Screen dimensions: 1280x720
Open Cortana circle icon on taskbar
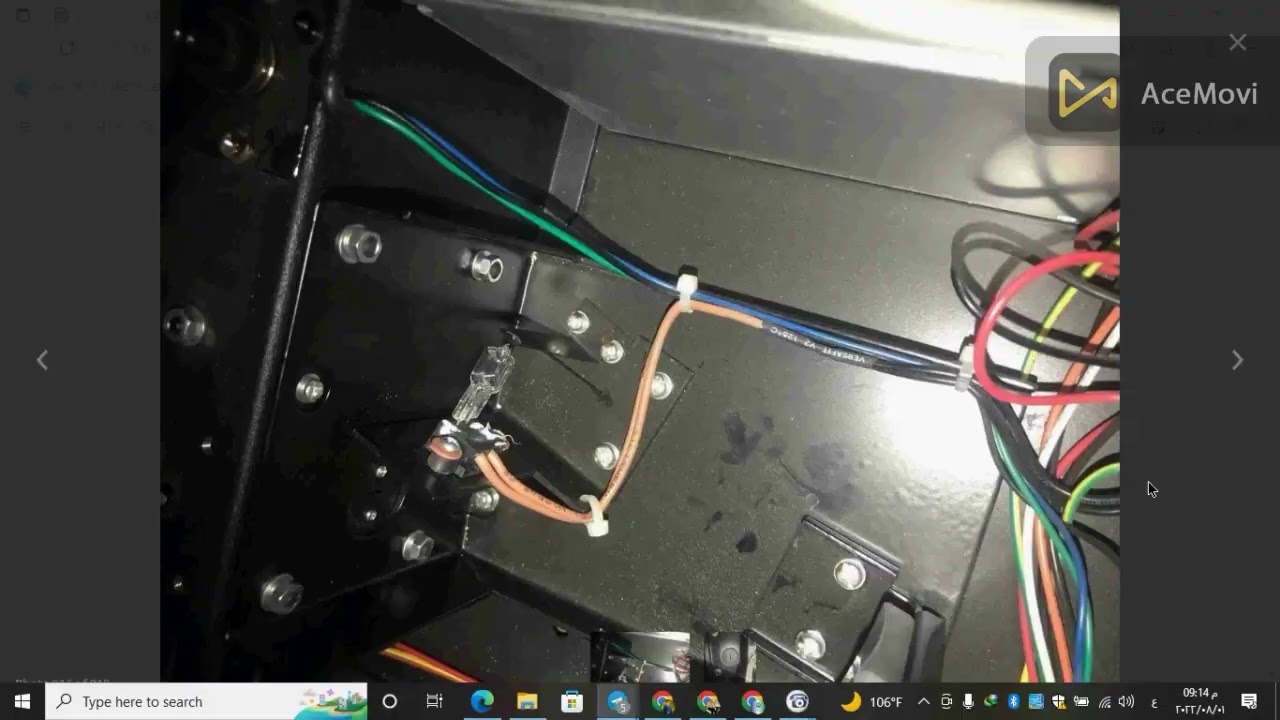pos(390,701)
